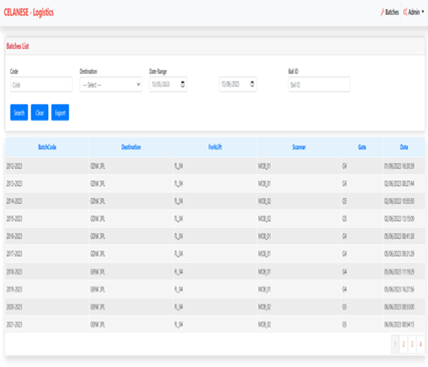Sort by Date column header
428x367 pixels.
click(404, 147)
